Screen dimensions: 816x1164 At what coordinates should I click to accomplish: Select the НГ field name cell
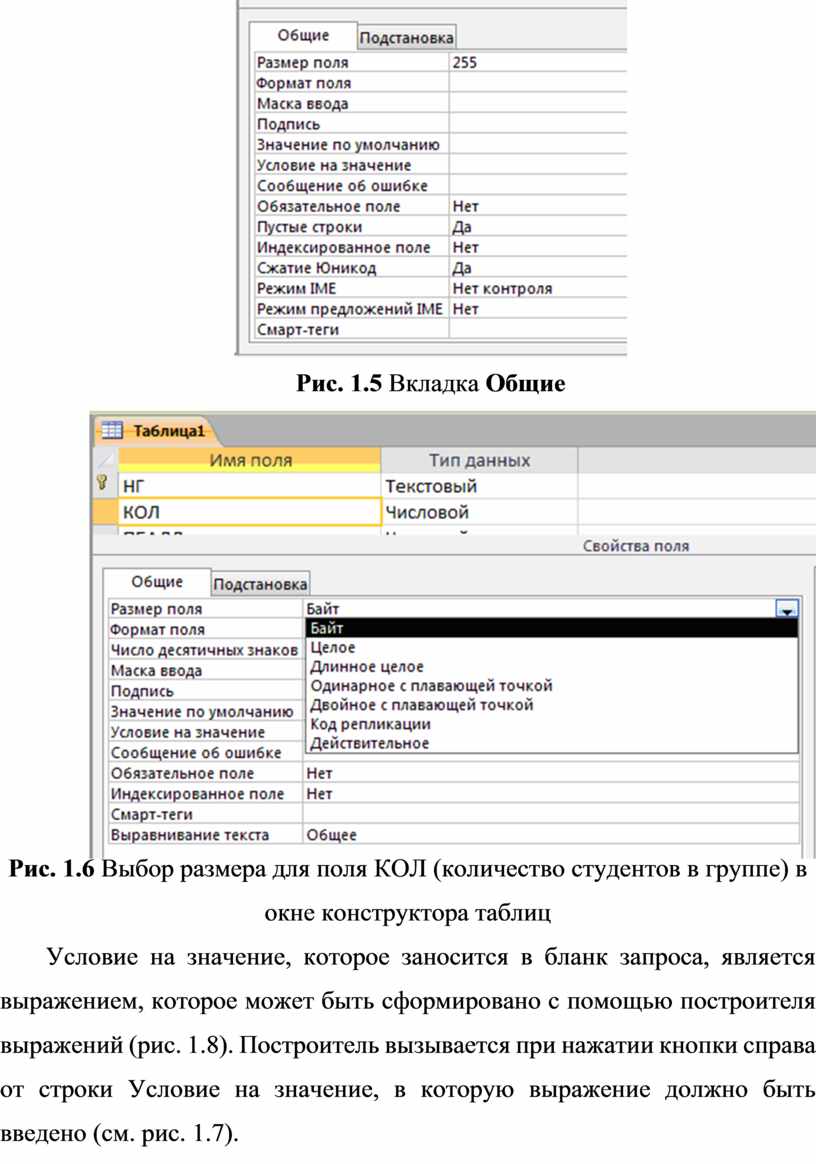tap(250, 486)
